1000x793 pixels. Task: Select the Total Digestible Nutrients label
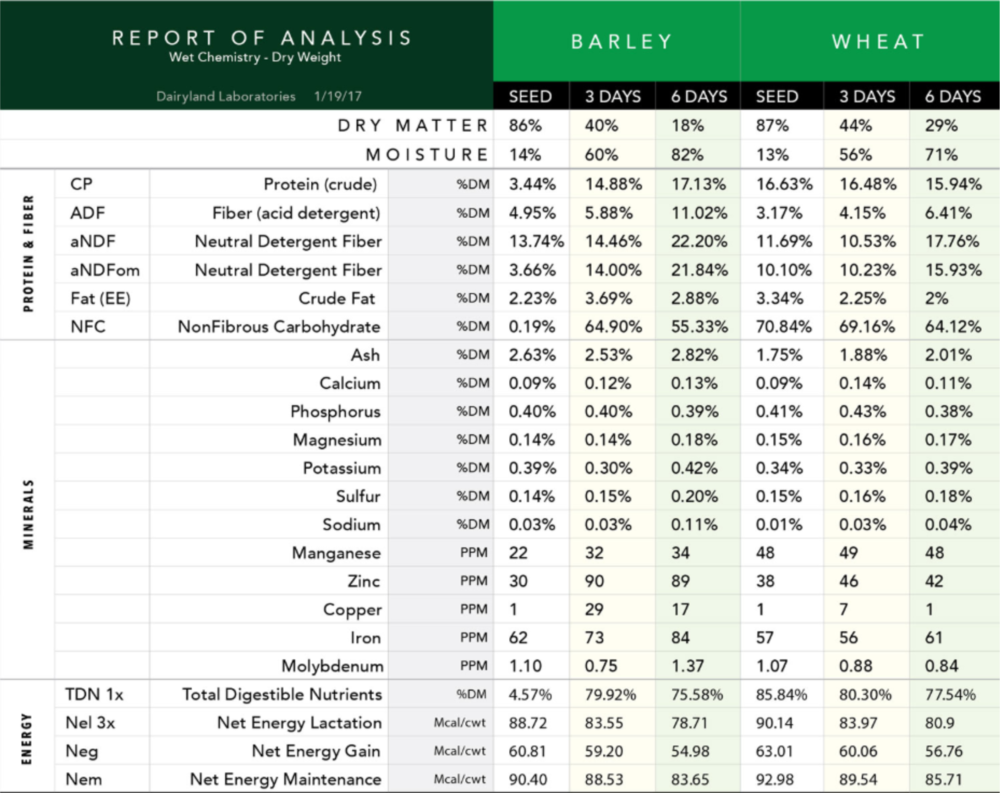pyautogui.click(x=282, y=694)
